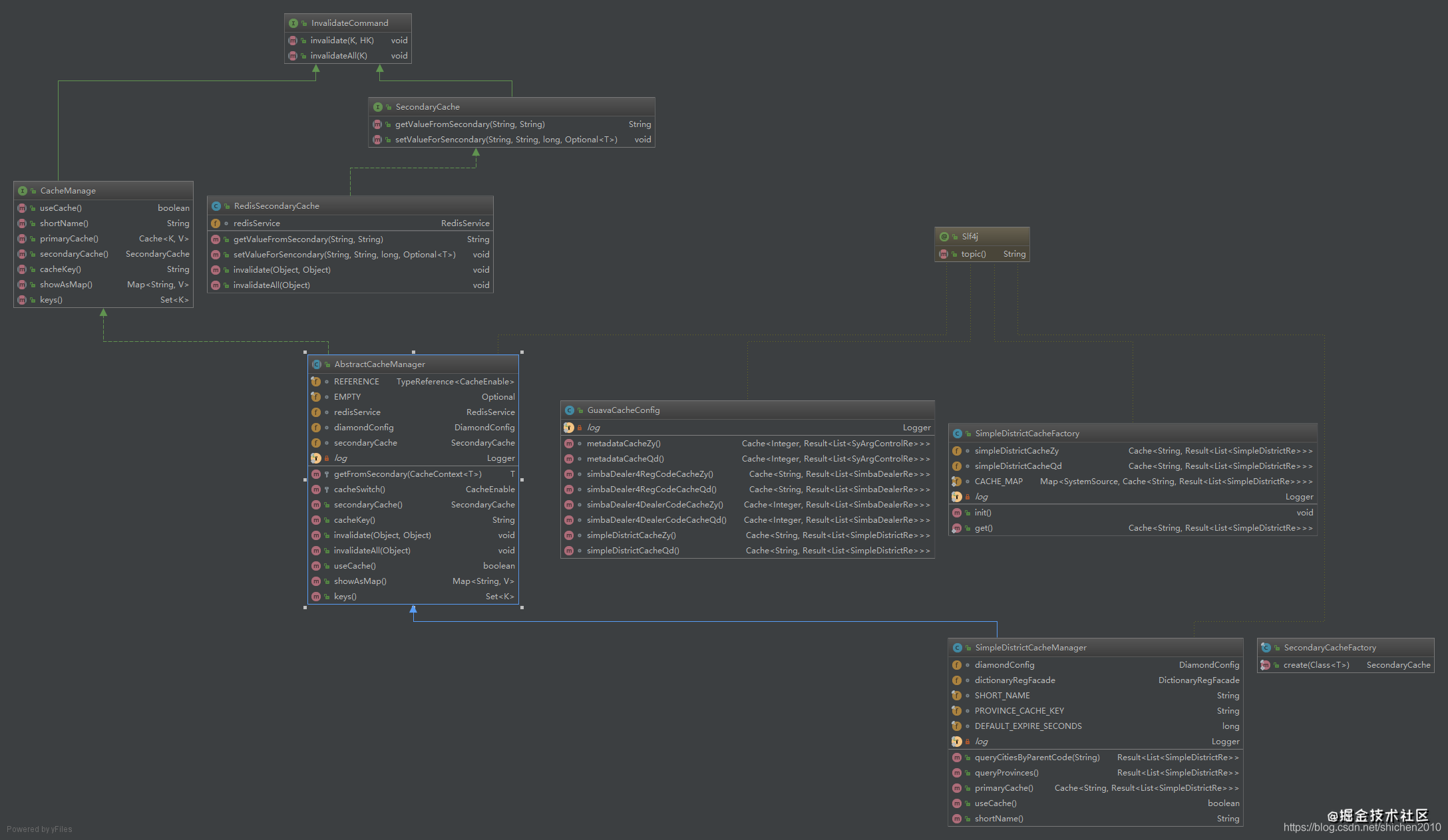Click method icon beside simpleDistrictCacheQd() in GuavaCacheConfig
Viewport: 1448px width, 840px height.
(569, 551)
